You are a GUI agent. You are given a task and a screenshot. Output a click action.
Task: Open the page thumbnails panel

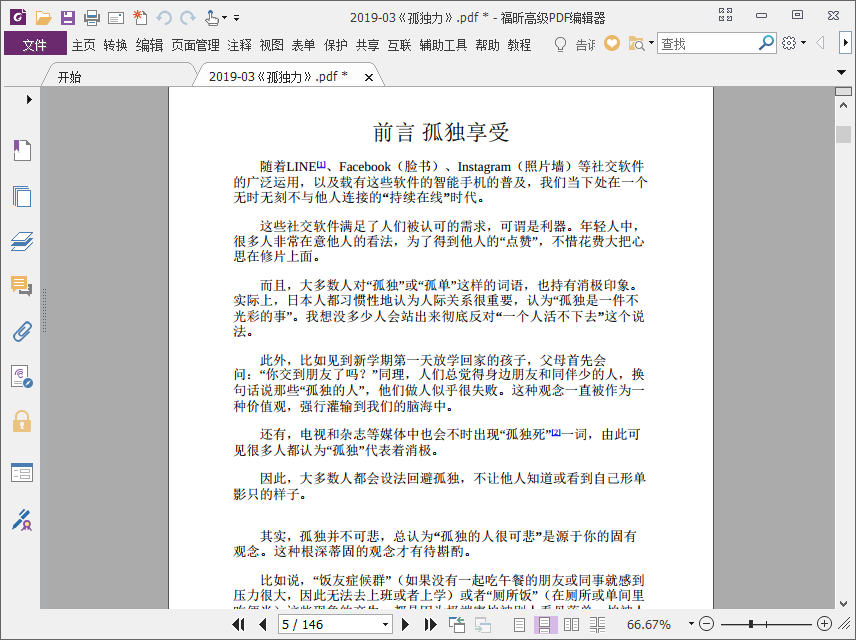coord(22,196)
